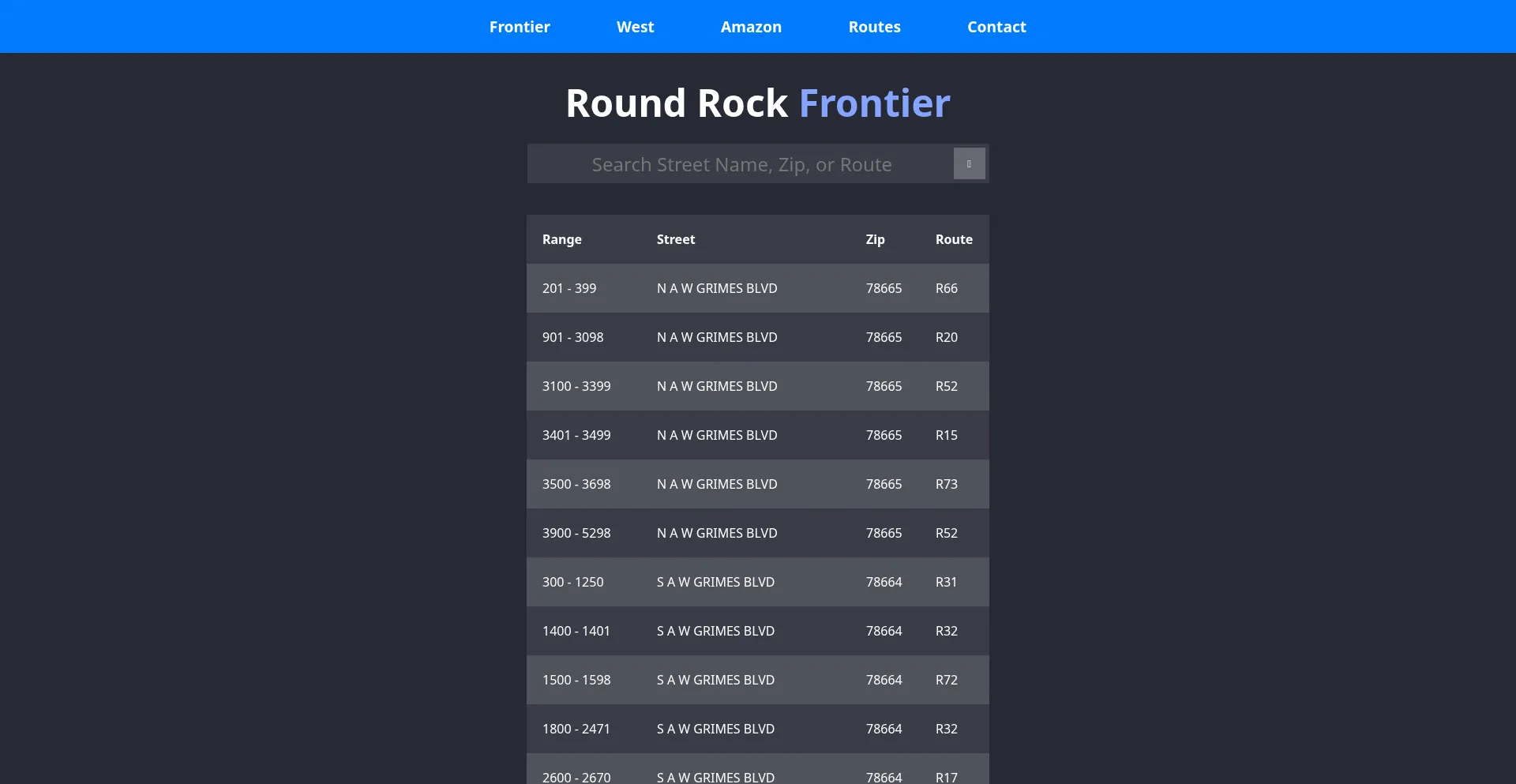This screenshot has height=784, width=1516.
Task: Click the Round Rock Frontier heading
Action: coord(758,103)
